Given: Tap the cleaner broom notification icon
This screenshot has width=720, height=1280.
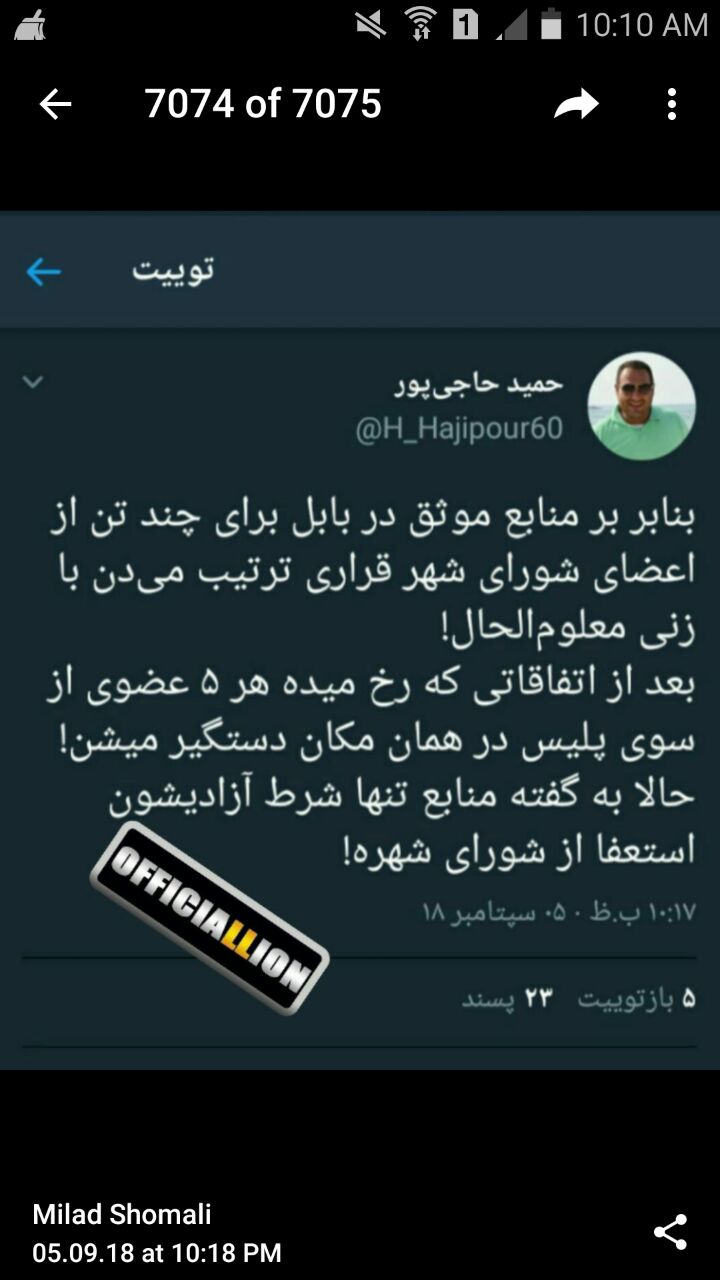Looking at the screenshot, I should (x=31, y=24).
